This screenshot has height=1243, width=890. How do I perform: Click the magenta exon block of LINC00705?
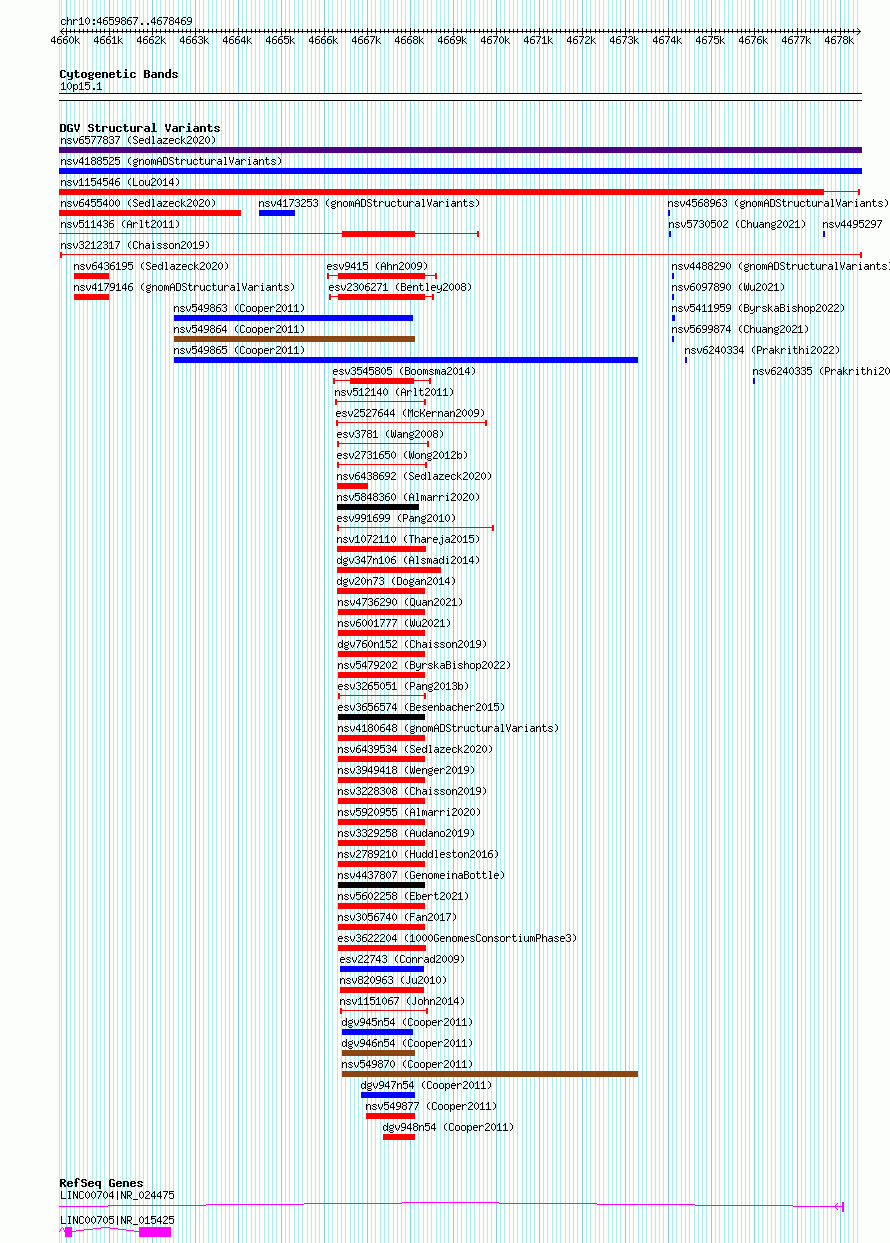click(x=155, y=1232)
